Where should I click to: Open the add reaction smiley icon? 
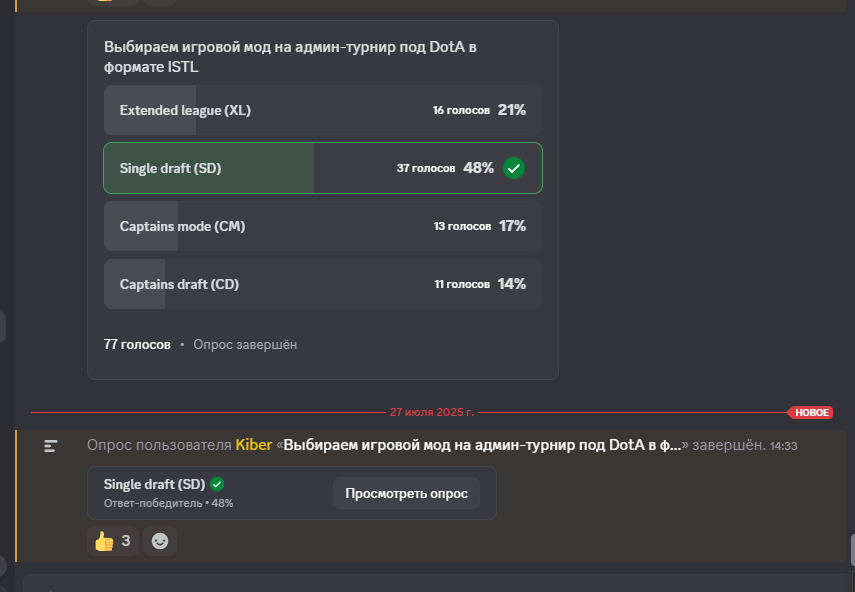coord(160,541)
